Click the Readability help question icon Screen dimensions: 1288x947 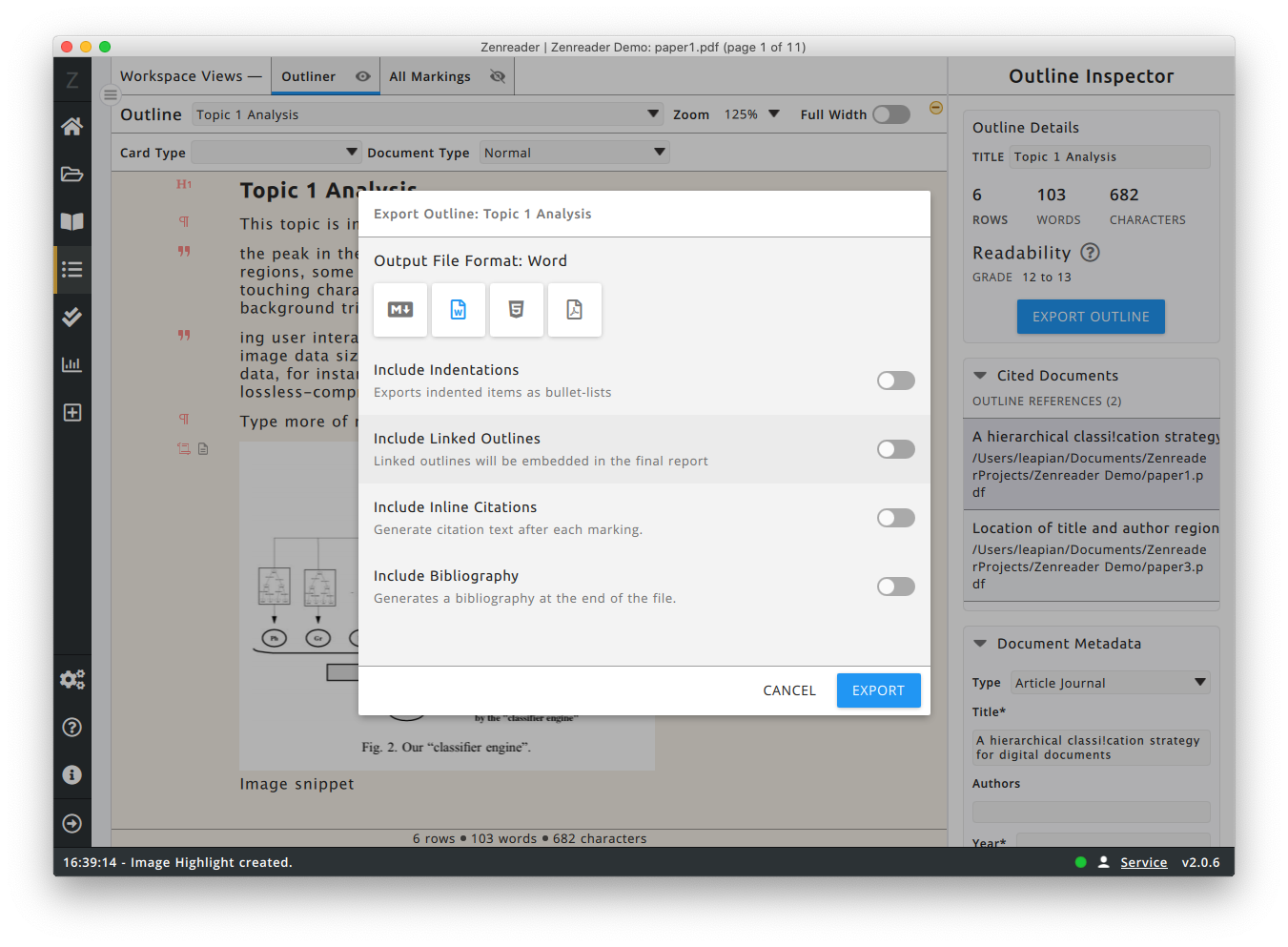click(1091, 253)
